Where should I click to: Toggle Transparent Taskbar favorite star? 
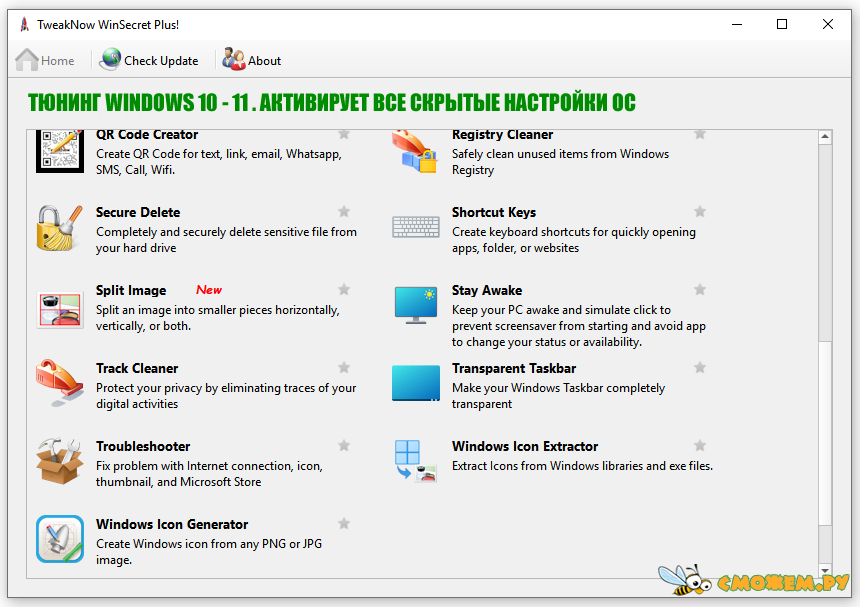700,367
